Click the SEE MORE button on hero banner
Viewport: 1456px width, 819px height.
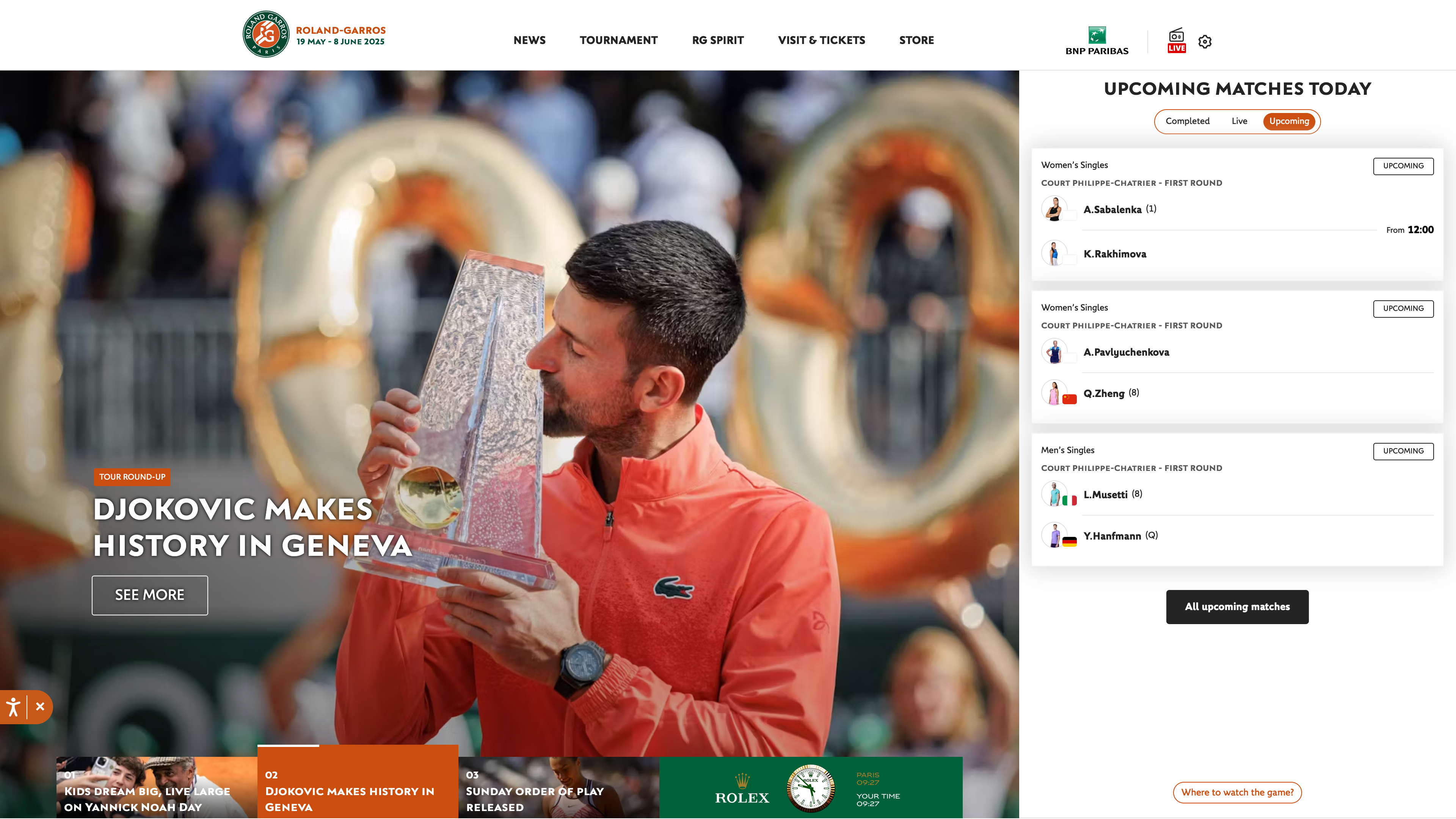point(149,595)
